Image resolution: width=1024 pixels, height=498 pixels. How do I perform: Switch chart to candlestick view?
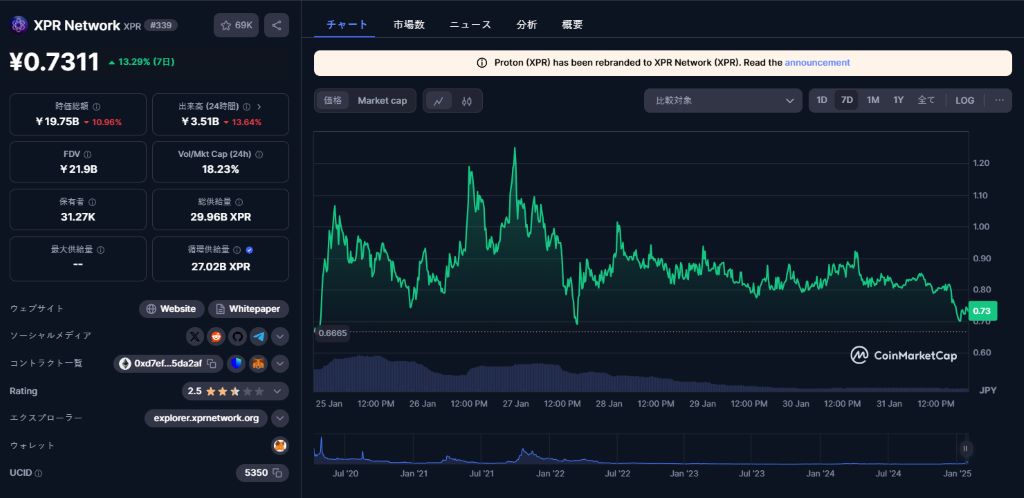pyautogui.click(x=466, y=101)
